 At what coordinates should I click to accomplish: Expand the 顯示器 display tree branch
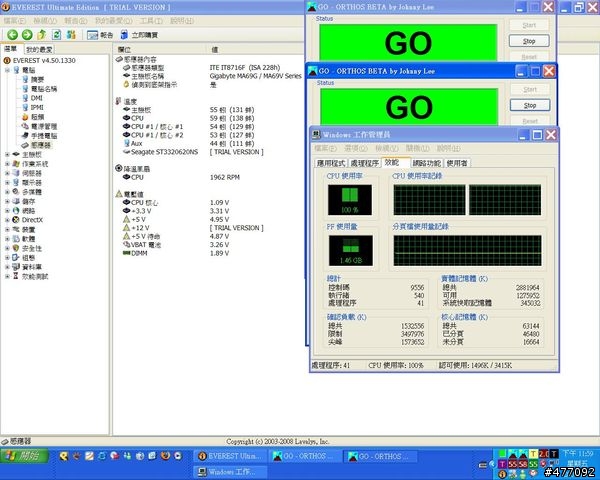(x=7, y=183)
